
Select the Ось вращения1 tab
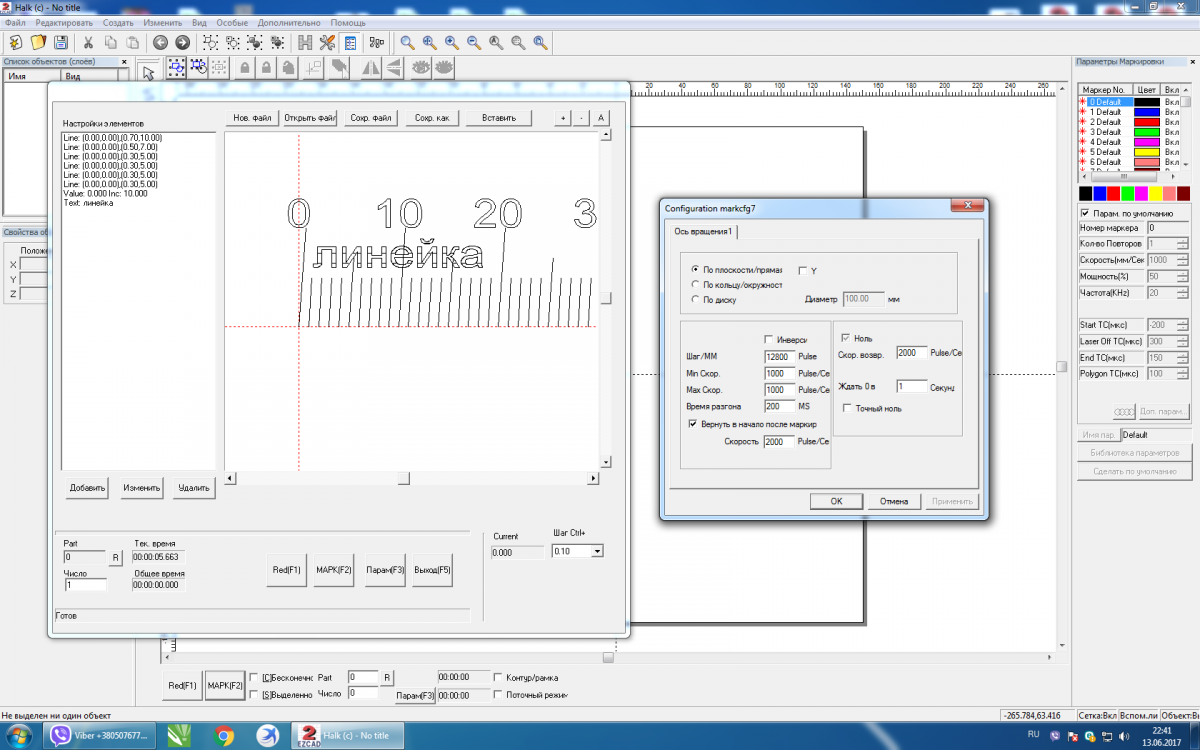pyautogui.click(x=704, y=231)
